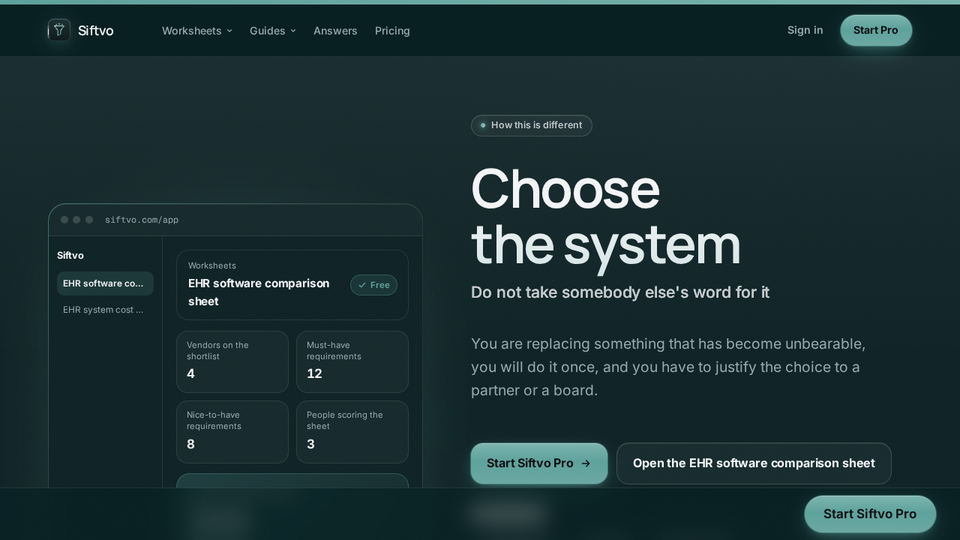Click the Must-have requirements card
Screen dimensions: 960x540
coord(352,362)
